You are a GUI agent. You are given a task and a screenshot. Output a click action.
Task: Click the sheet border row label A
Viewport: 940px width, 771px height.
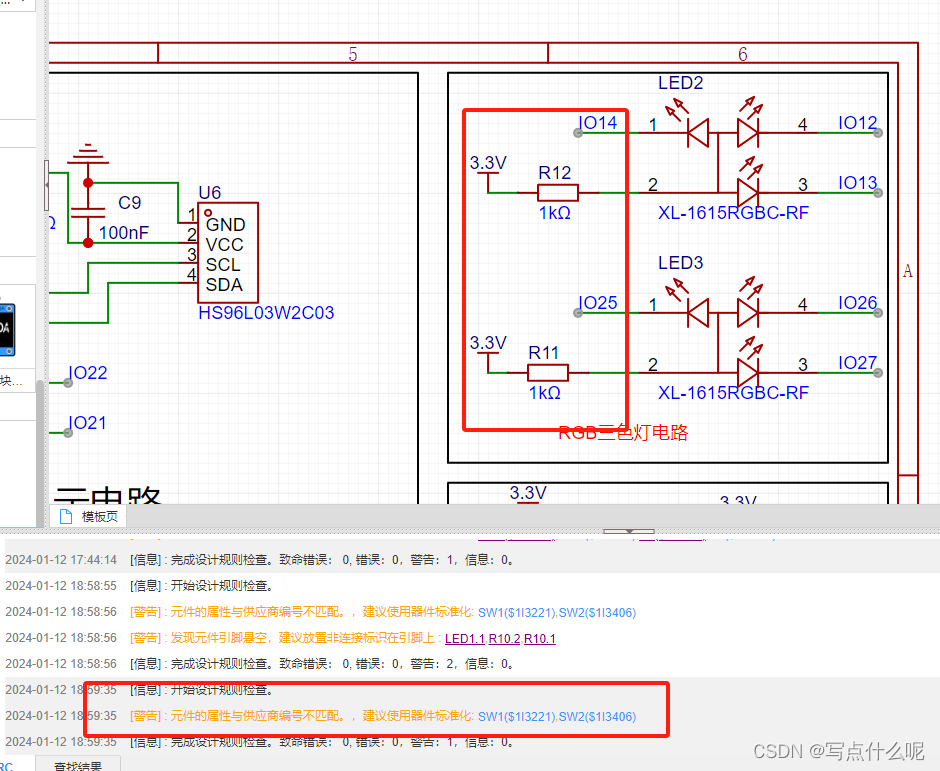pyautogui.click(x=908, y=271)
